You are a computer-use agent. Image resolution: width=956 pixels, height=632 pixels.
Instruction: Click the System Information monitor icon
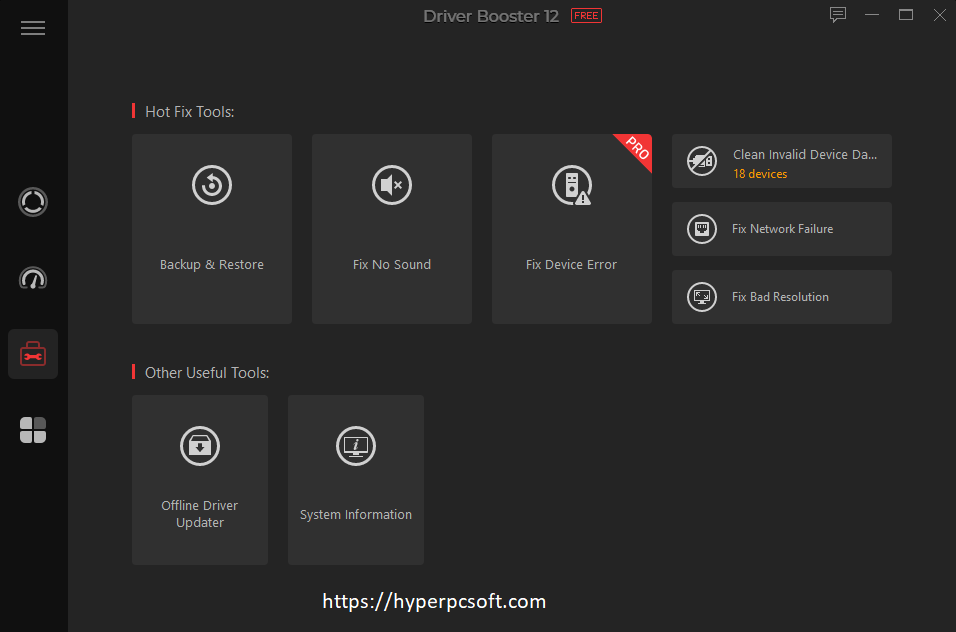tap(356, 446)
